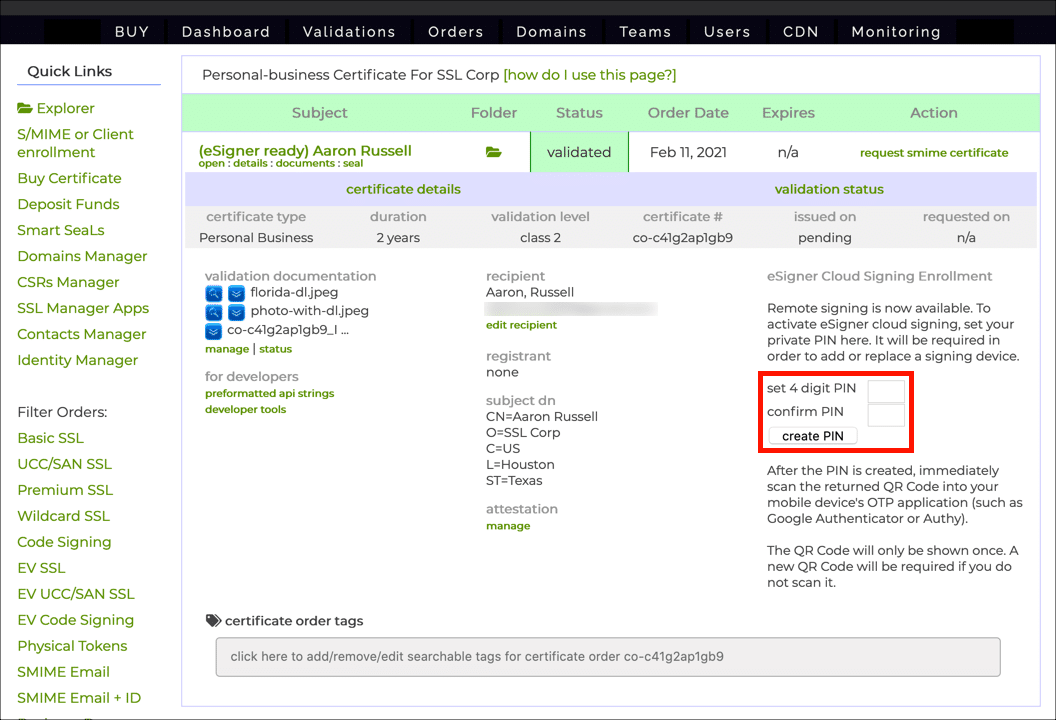This screenshot has width=1056, height=720.
Task: Open the 'how do I use this page?' help link
Action: coord(590,75)
